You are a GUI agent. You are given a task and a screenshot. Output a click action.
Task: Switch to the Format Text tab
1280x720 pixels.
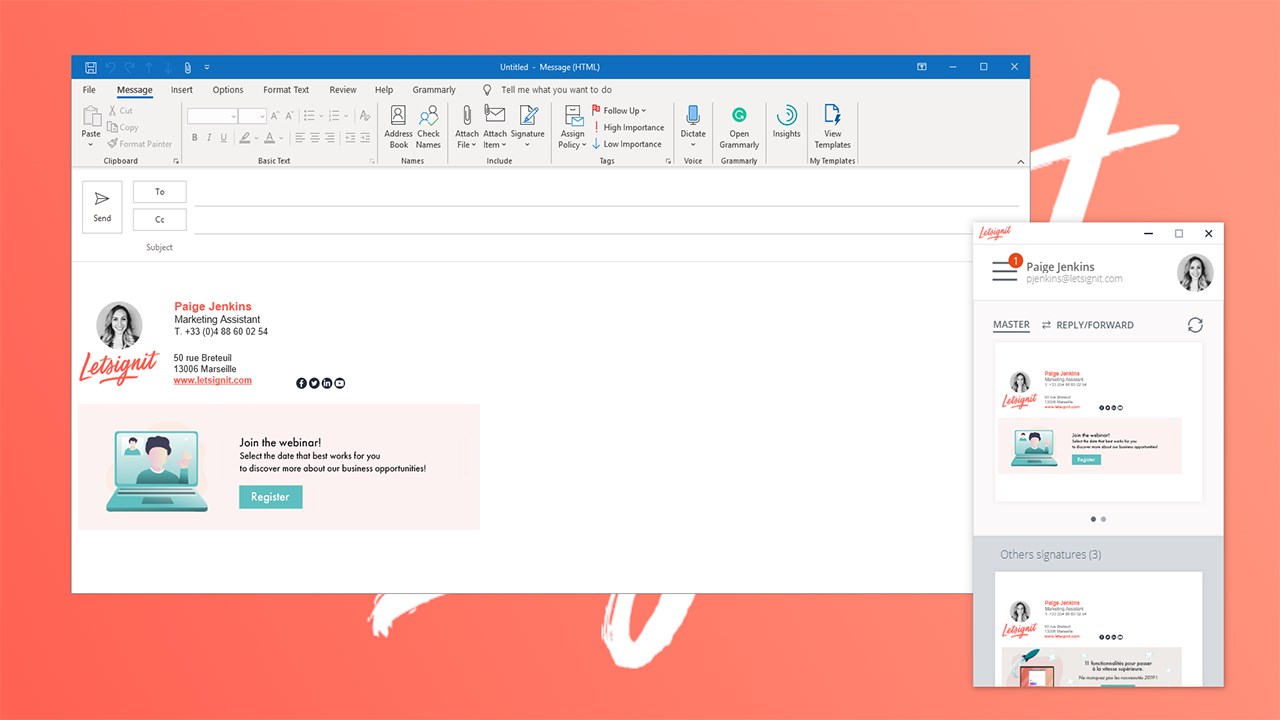tap(286, 90)
